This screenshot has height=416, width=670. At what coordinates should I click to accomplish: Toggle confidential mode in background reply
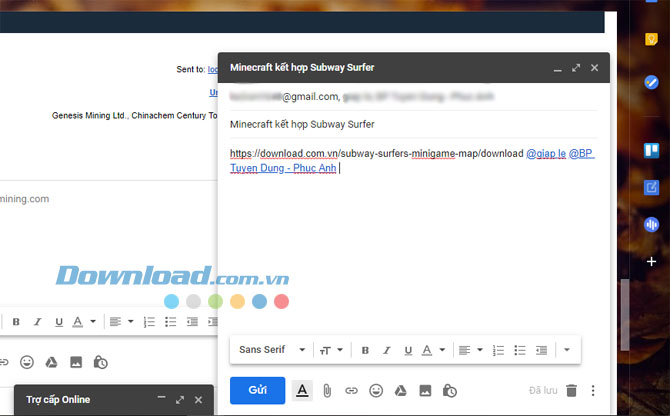[x=100, y=362]
